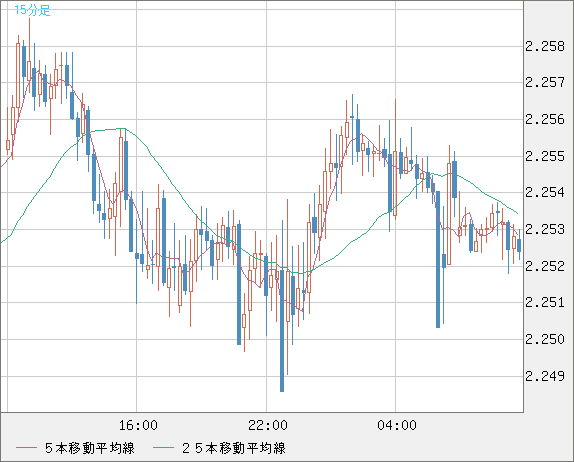The width and height of the screenshot is (574, 462).
Task: Click the 2.252 price axis label
Action: pos(545,266)
